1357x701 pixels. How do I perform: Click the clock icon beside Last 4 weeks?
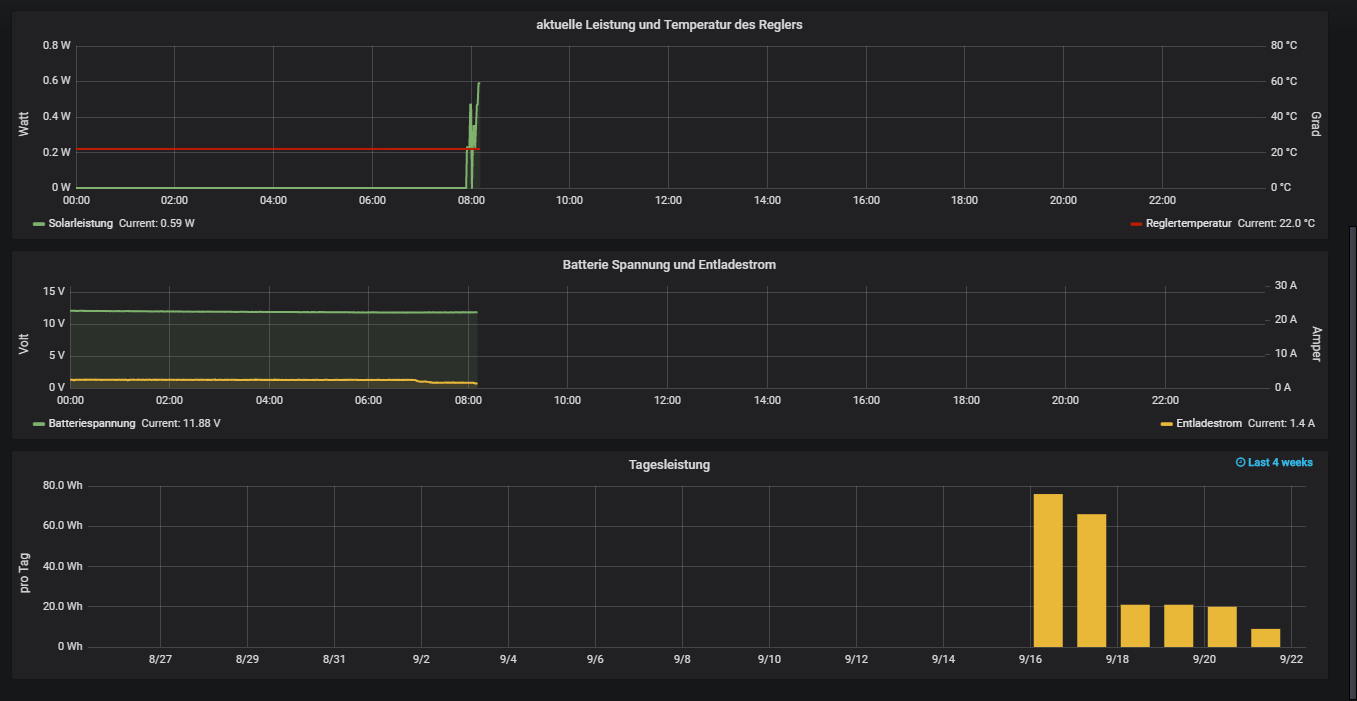1241,463
